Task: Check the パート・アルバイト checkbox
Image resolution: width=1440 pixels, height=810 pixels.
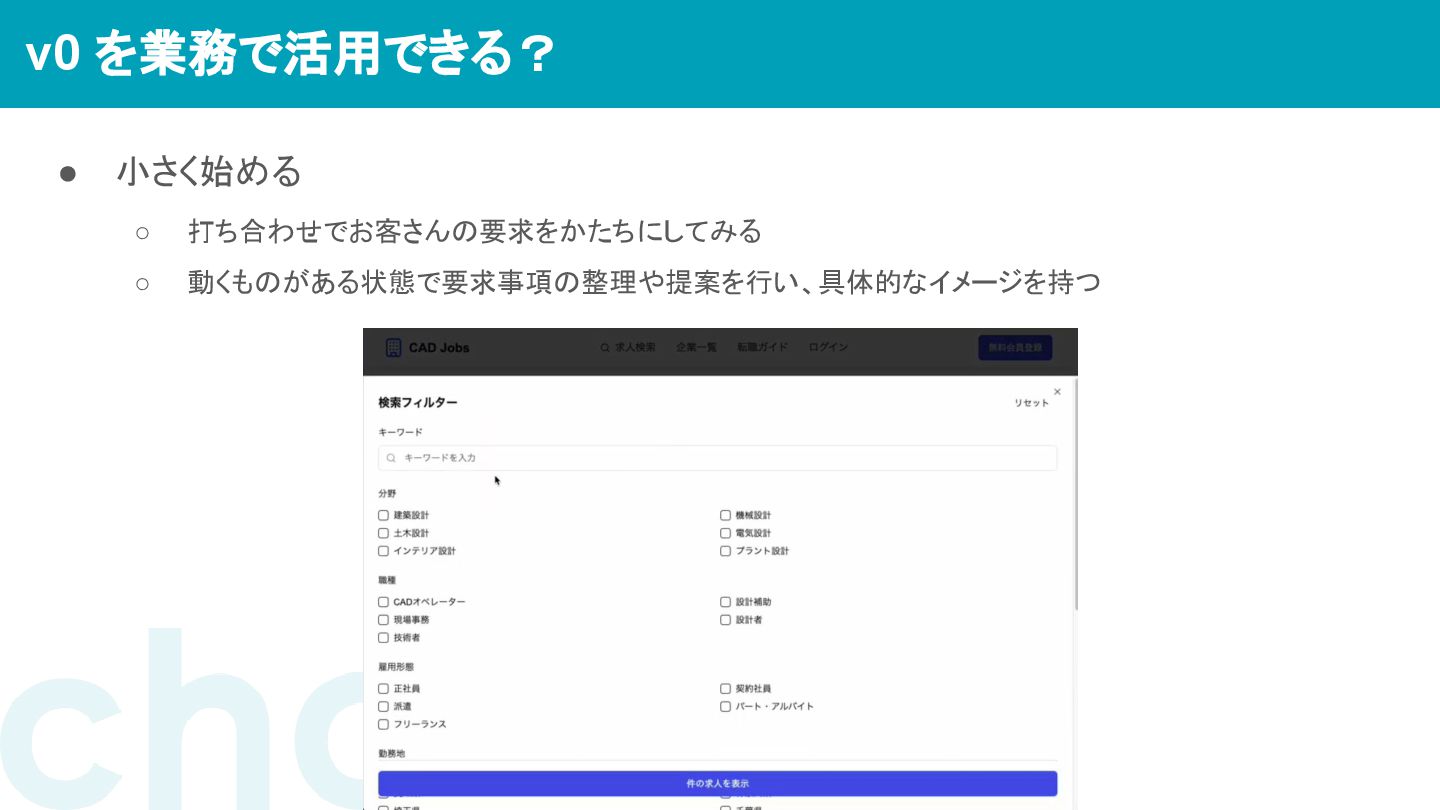Action: click(x=726, y=706)
